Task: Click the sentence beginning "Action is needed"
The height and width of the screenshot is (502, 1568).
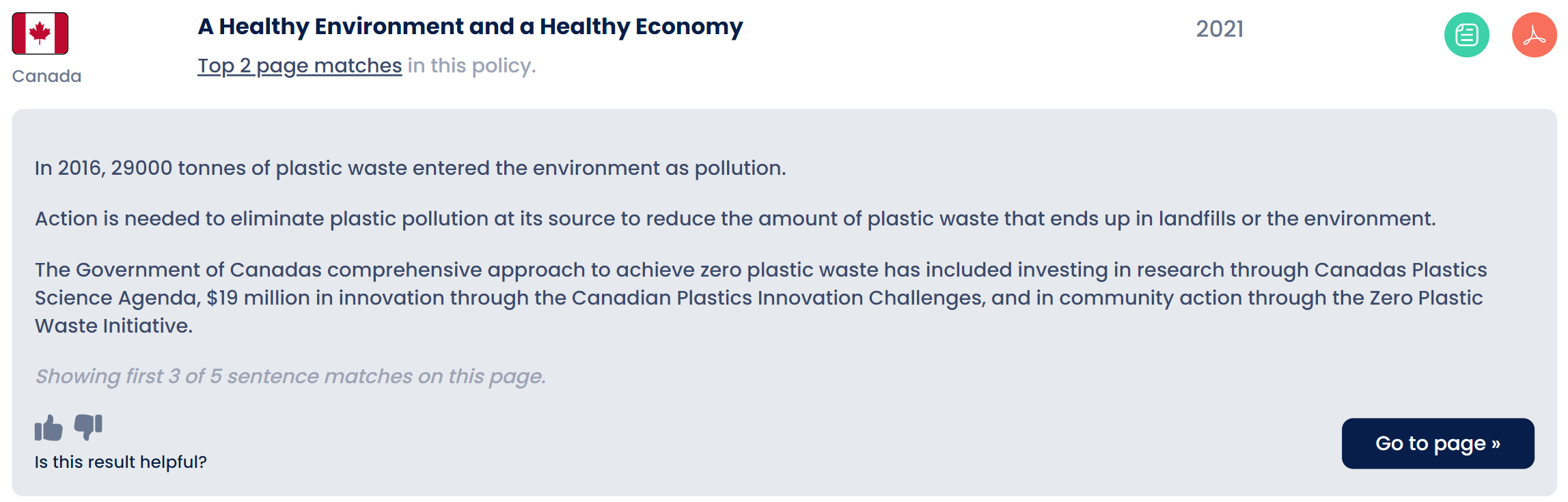Action: tap(735, 219)
